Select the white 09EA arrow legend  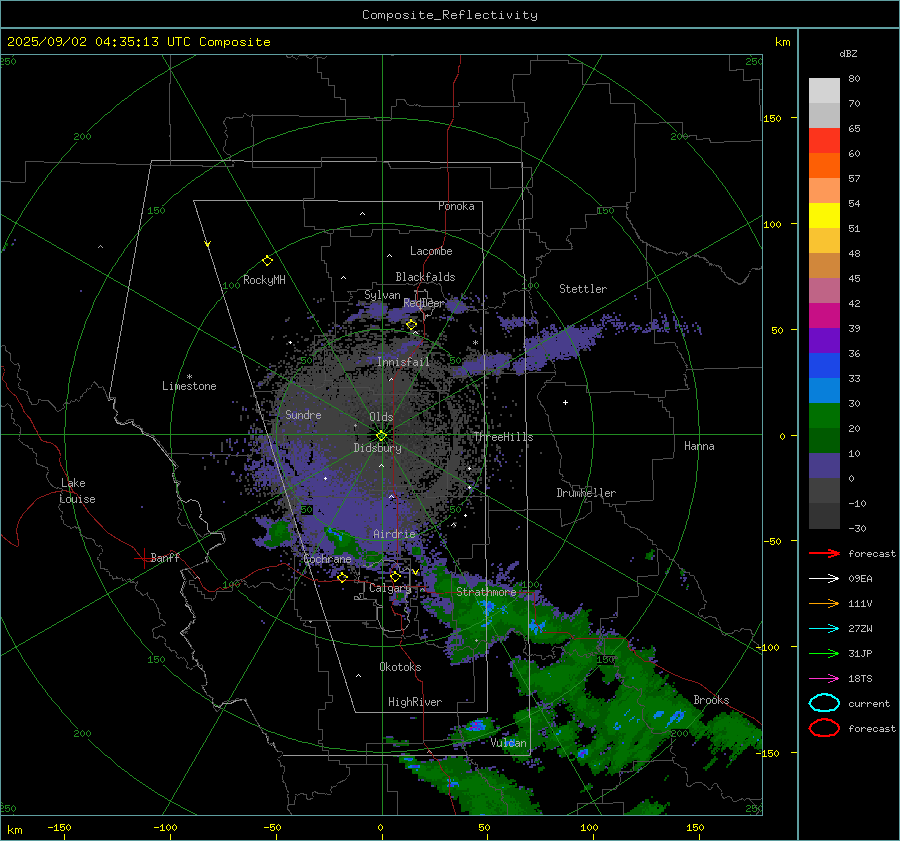click(x=824, y=579)
